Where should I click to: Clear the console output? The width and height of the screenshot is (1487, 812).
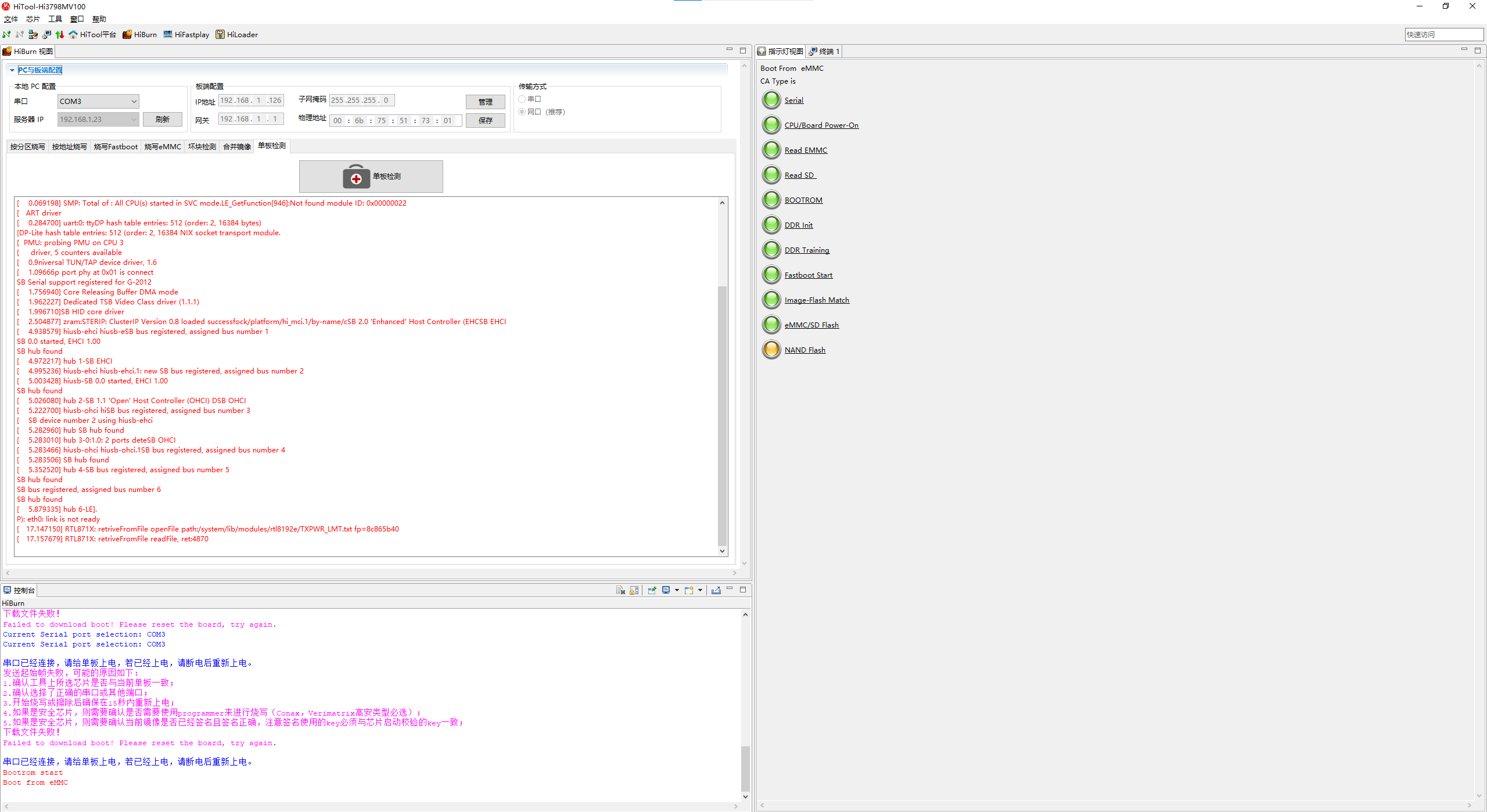click(x=620, y=590)
